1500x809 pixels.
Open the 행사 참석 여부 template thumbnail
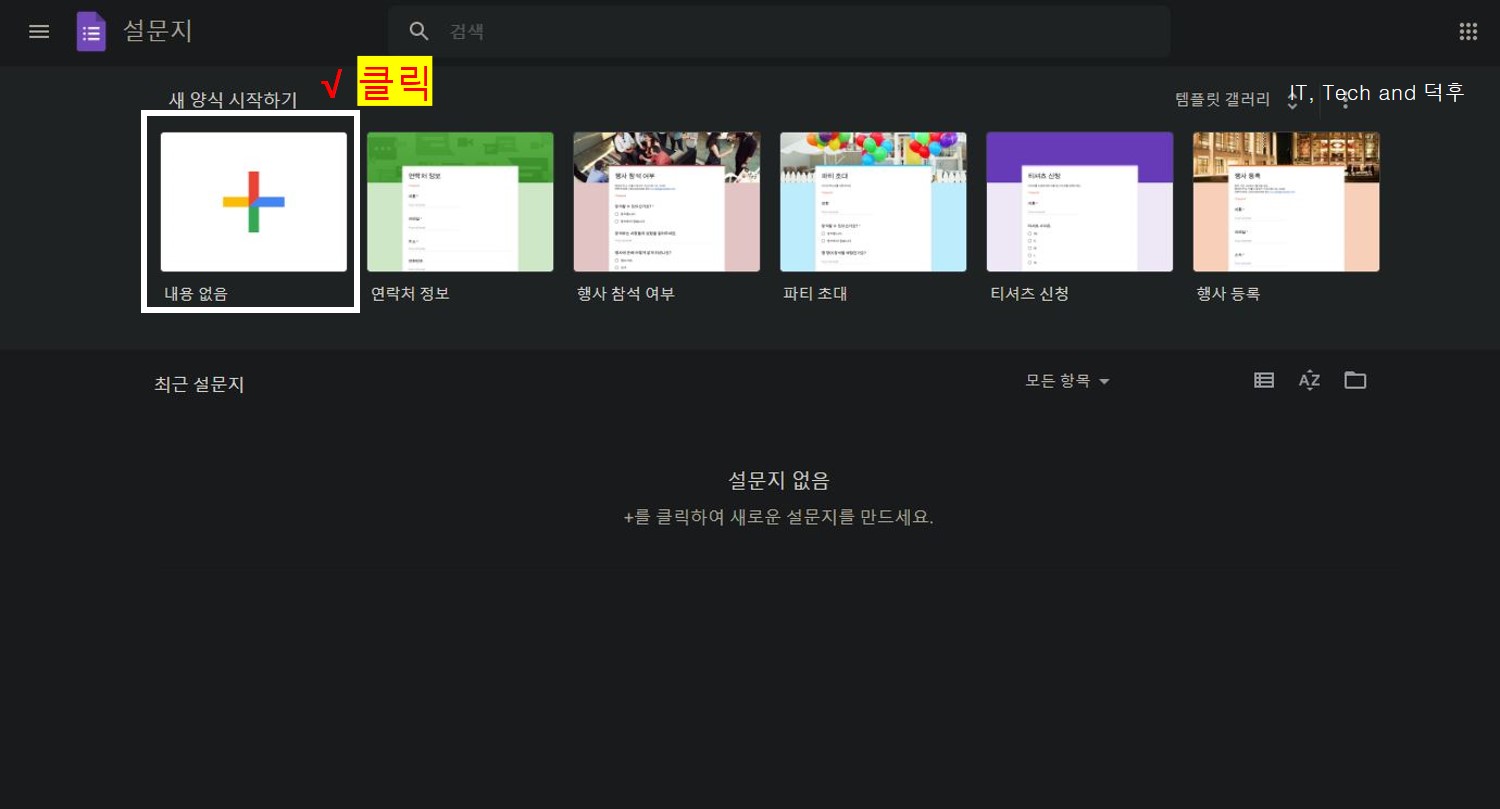tap(666, 202)
